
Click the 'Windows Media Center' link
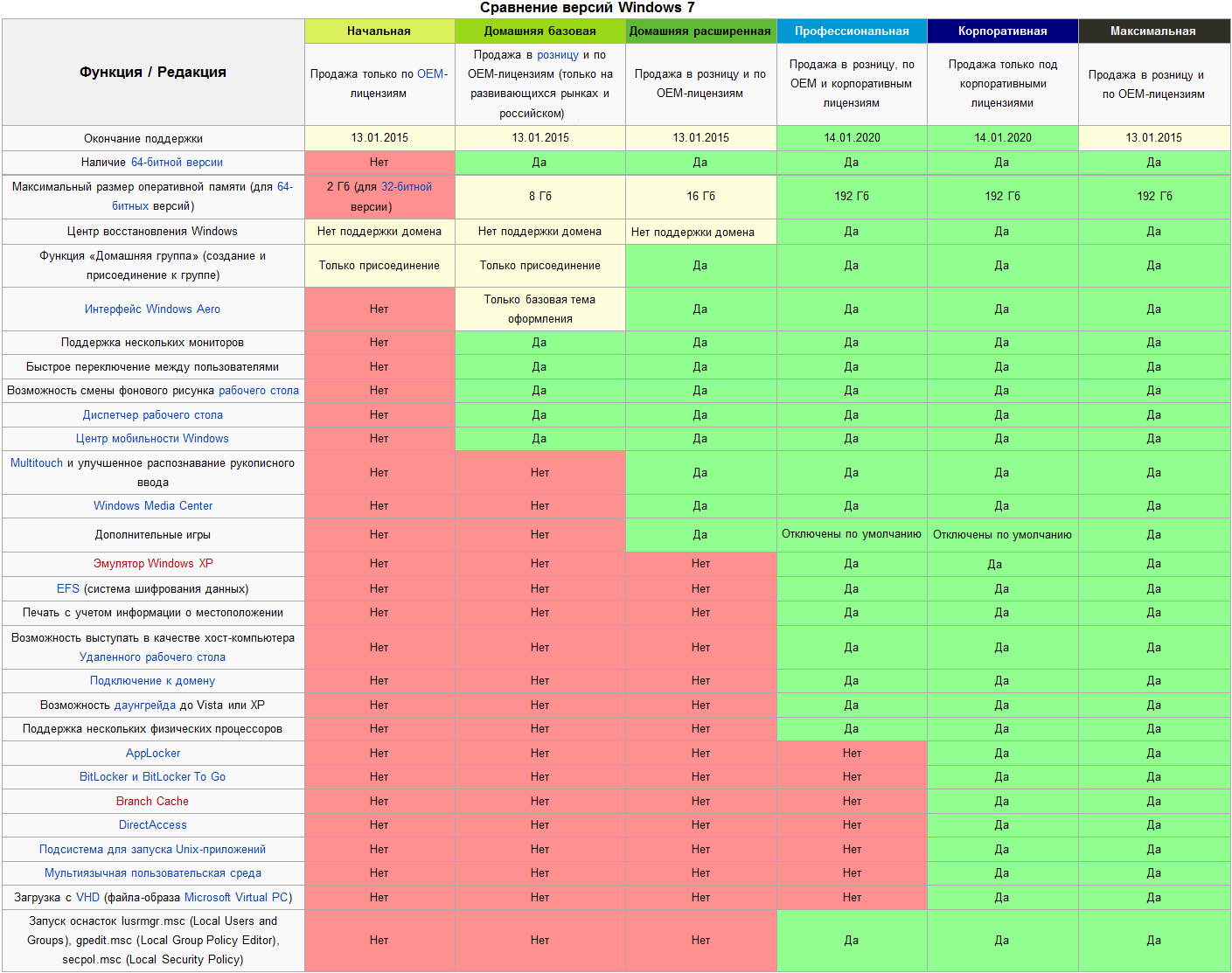(153, 506)
